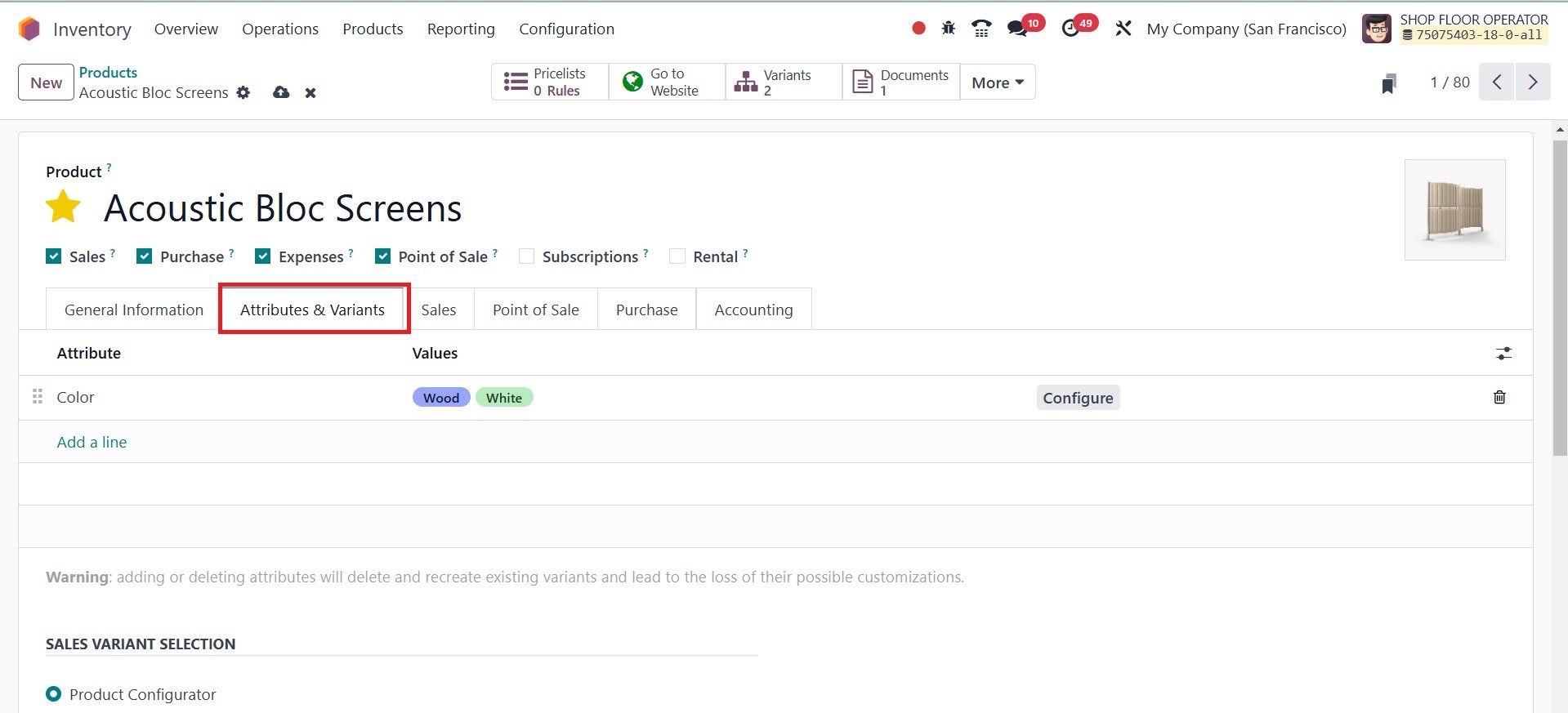Switch to the General Information tab
The image size is (1568, 713).
click(134, 310)
